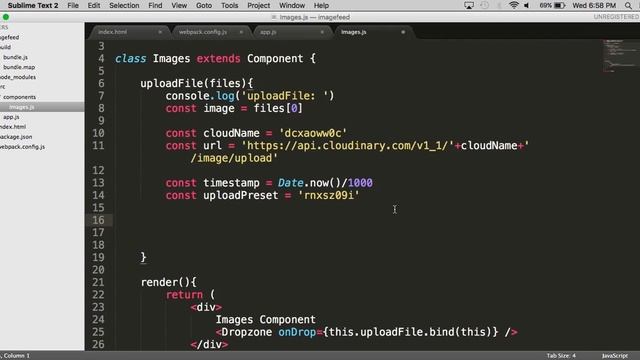The width and height of the screenshot is (640, 360).
Task: Open the View menu
Action: click(x=179, y=5)
